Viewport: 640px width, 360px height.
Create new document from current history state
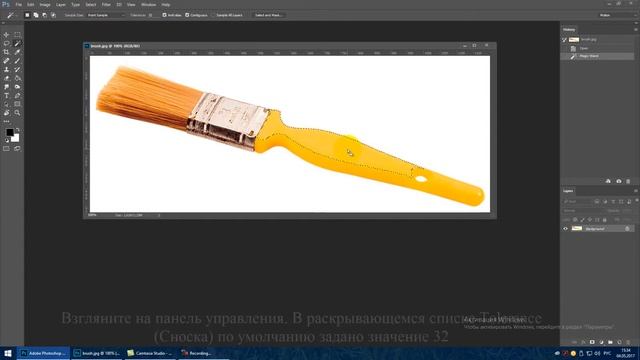coord(608,181)
